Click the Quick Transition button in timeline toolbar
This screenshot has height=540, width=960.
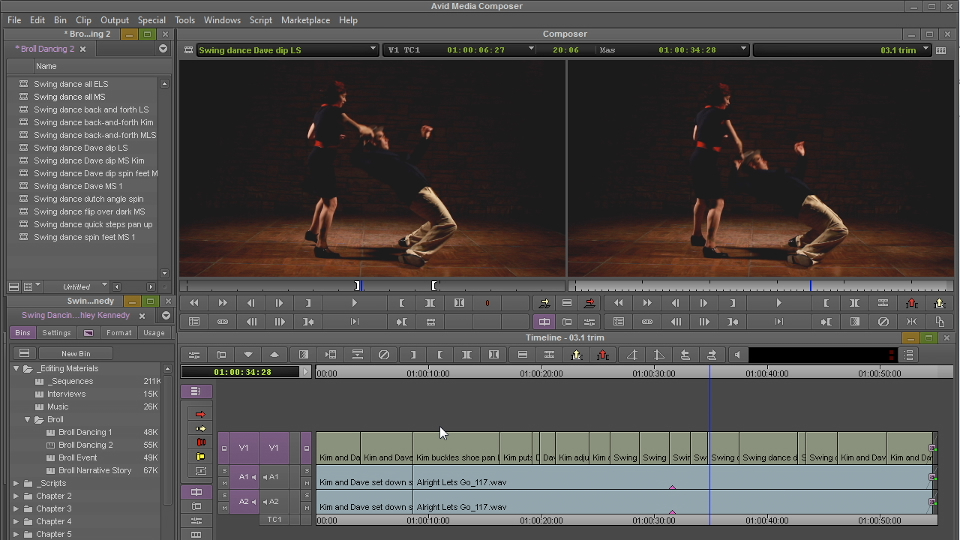tap(303, 355)
